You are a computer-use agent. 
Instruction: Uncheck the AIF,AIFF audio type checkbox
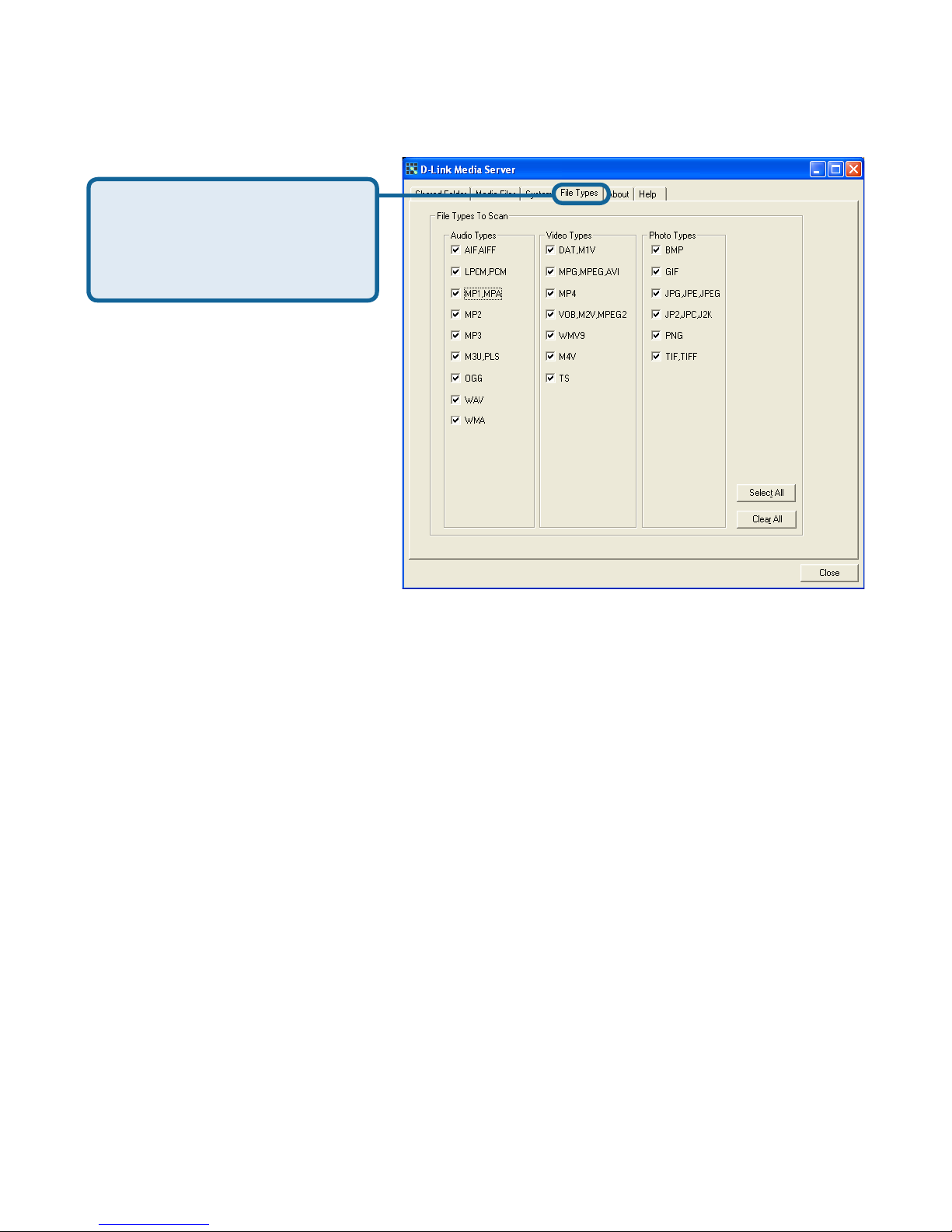pyautogui.click(x=455, y=250)
